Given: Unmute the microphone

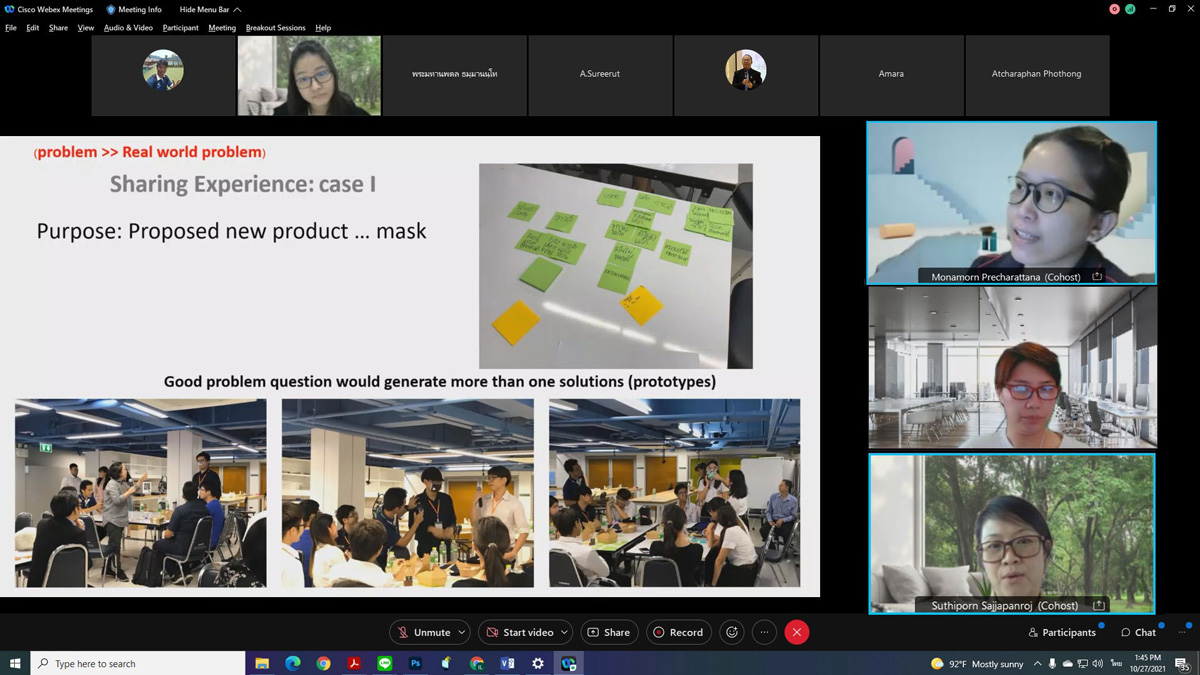Looking at the screenshot, I should coord(424,632).
